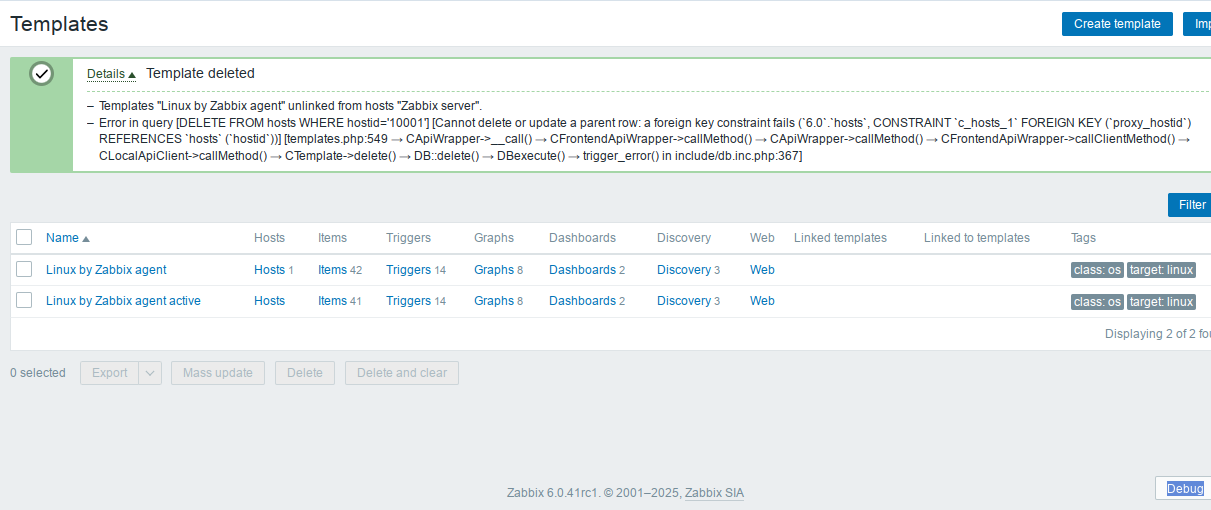Click target: linux tag on the agent active row
This screenshot has height=510, width=1211.
(1161, 301)
